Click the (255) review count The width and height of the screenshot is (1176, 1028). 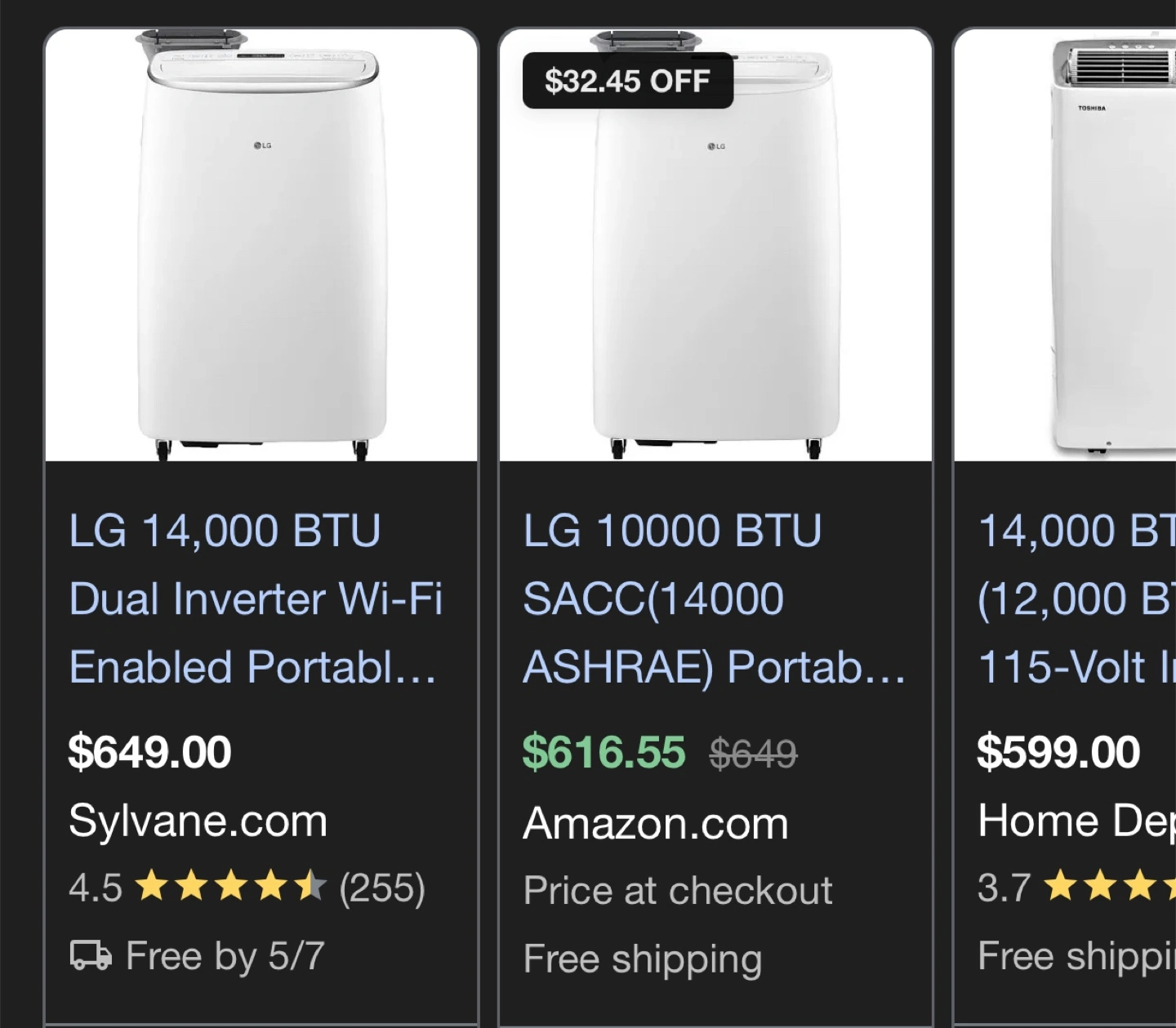click(x=382, y=888)
